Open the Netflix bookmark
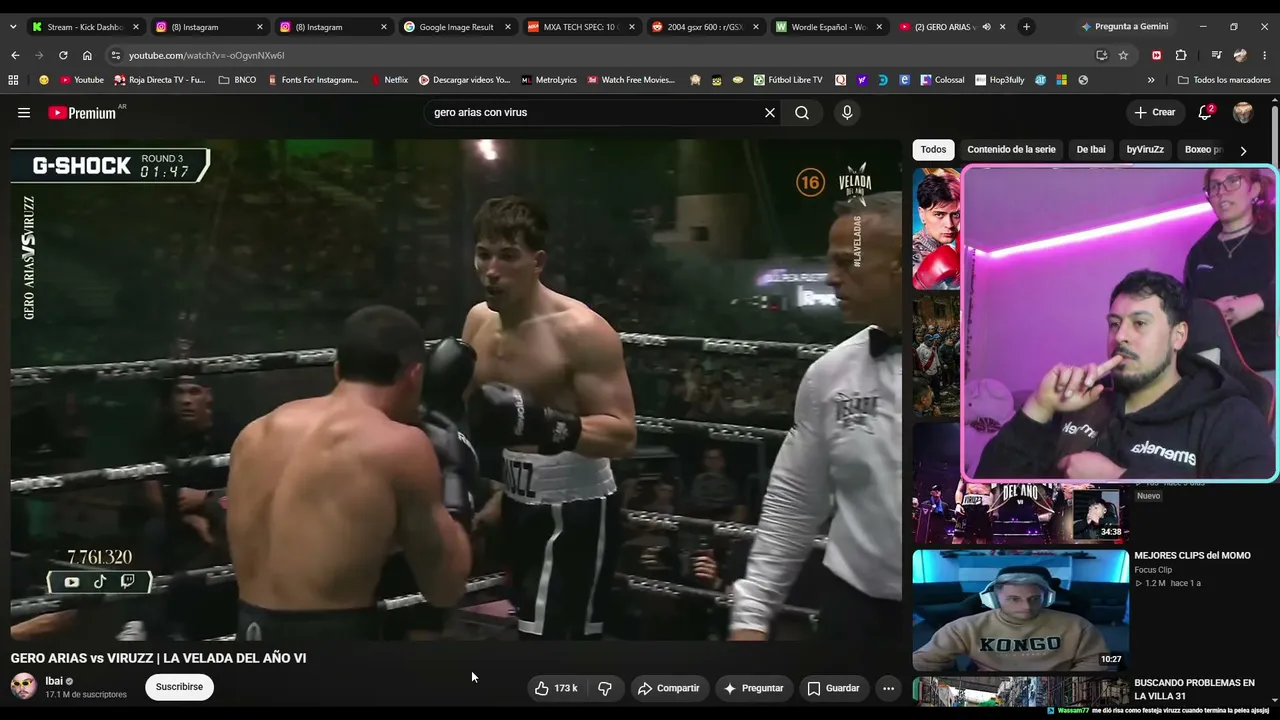Screen dimensions: 1280x720 (x=389, y=80)
